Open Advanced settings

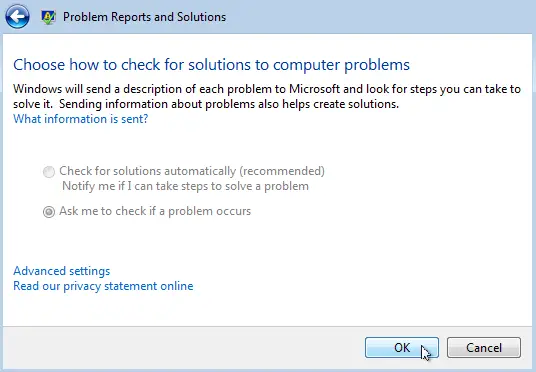pyautogui.click(x=62, y=271)
